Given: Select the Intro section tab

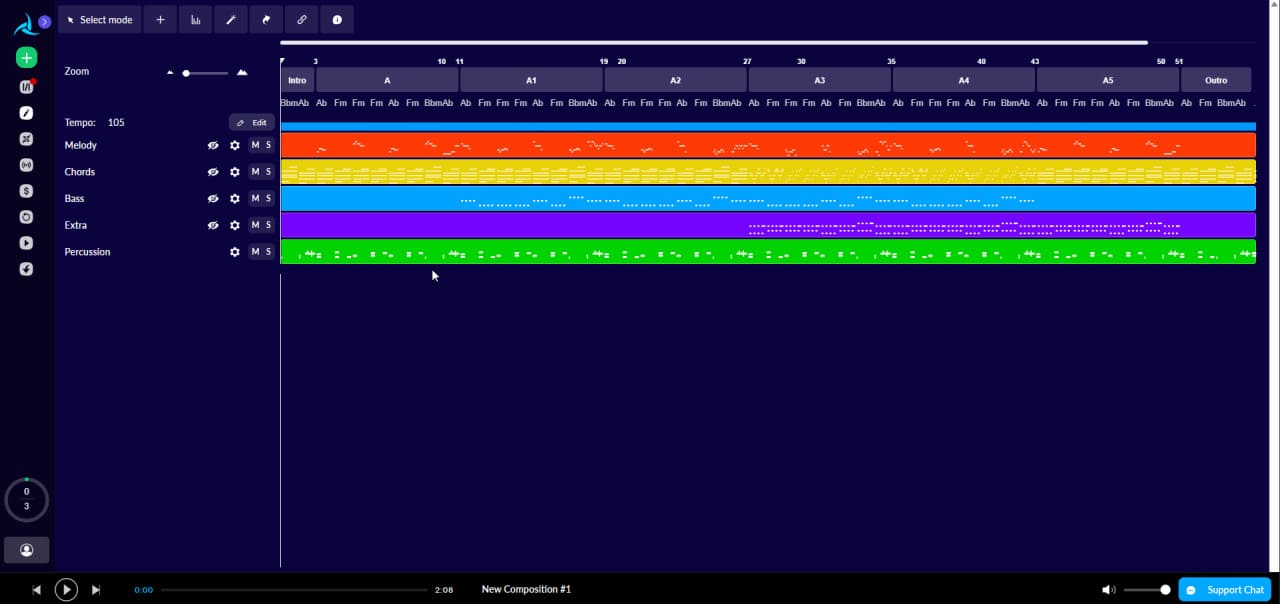Looking at the screenshot, I should tap(296, 80).
